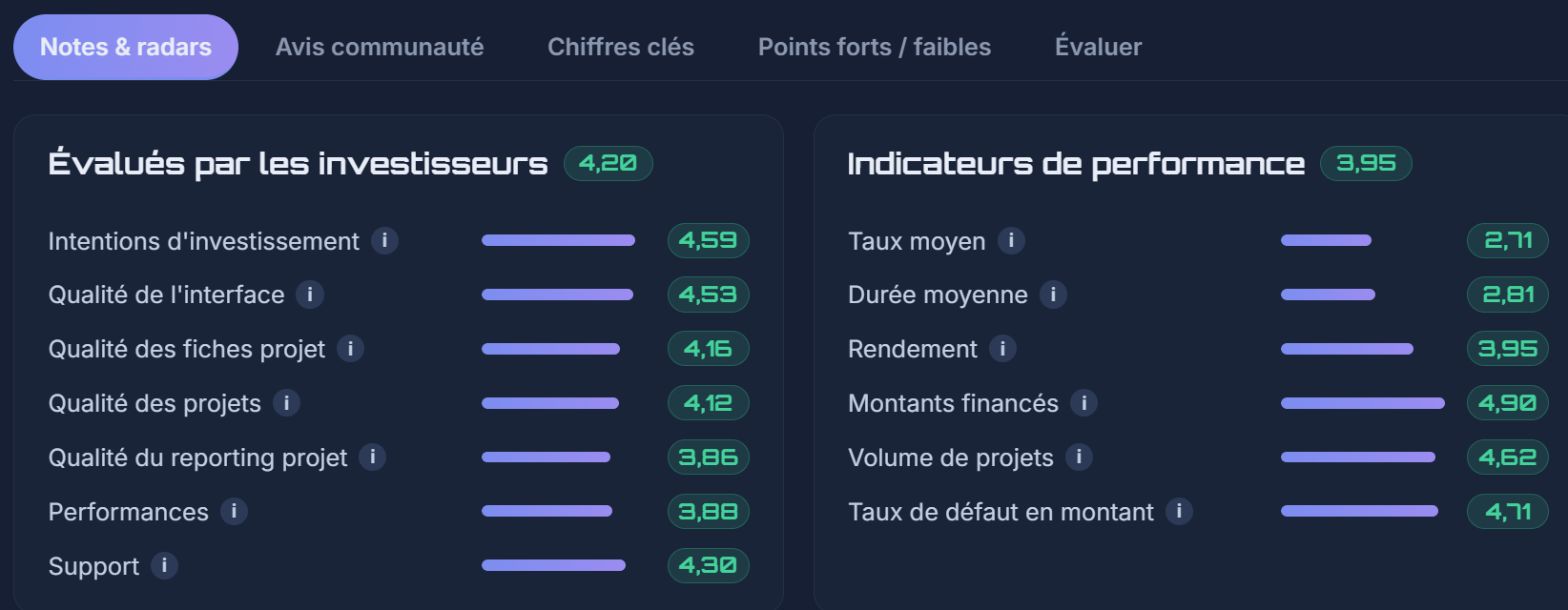Screen dimensions: 1568x610
Task: Show info for Support rating
Action: tap(164, 566)
